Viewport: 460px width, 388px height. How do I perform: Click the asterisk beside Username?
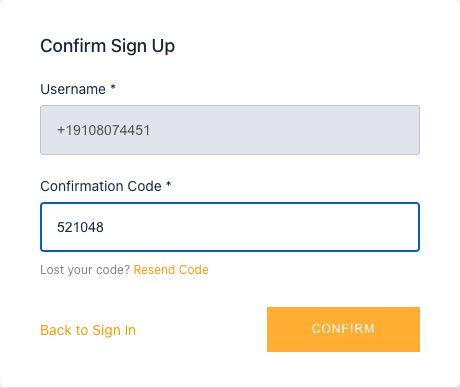(x=113, y=87)
